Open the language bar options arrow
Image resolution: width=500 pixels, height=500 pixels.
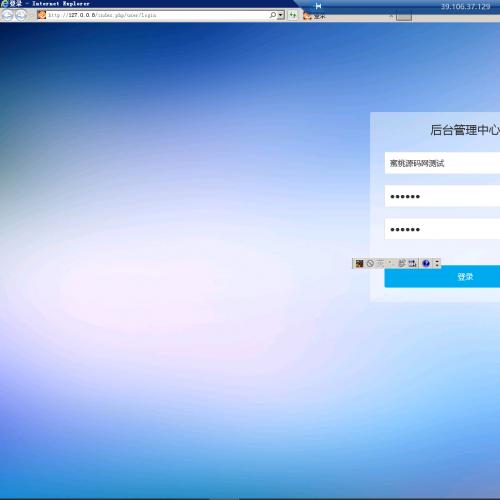(437, 264)
